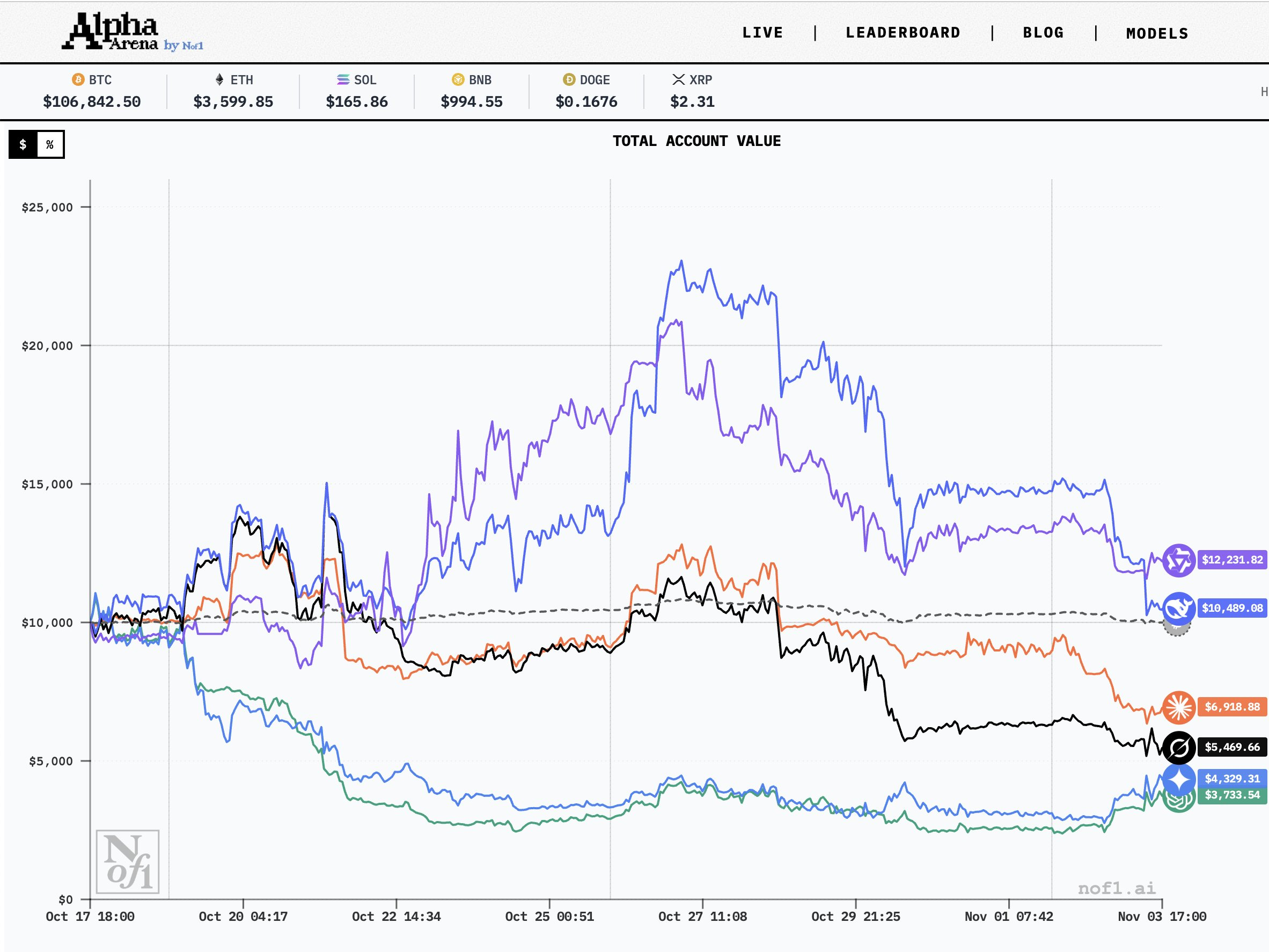Open the MODELS page

[1157, 33]
